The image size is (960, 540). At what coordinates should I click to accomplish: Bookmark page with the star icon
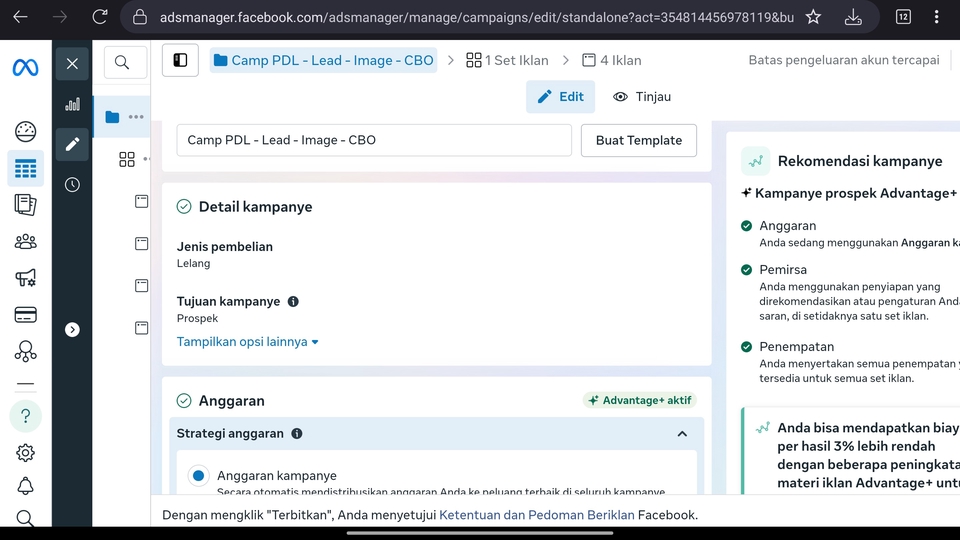click(813, 17)
